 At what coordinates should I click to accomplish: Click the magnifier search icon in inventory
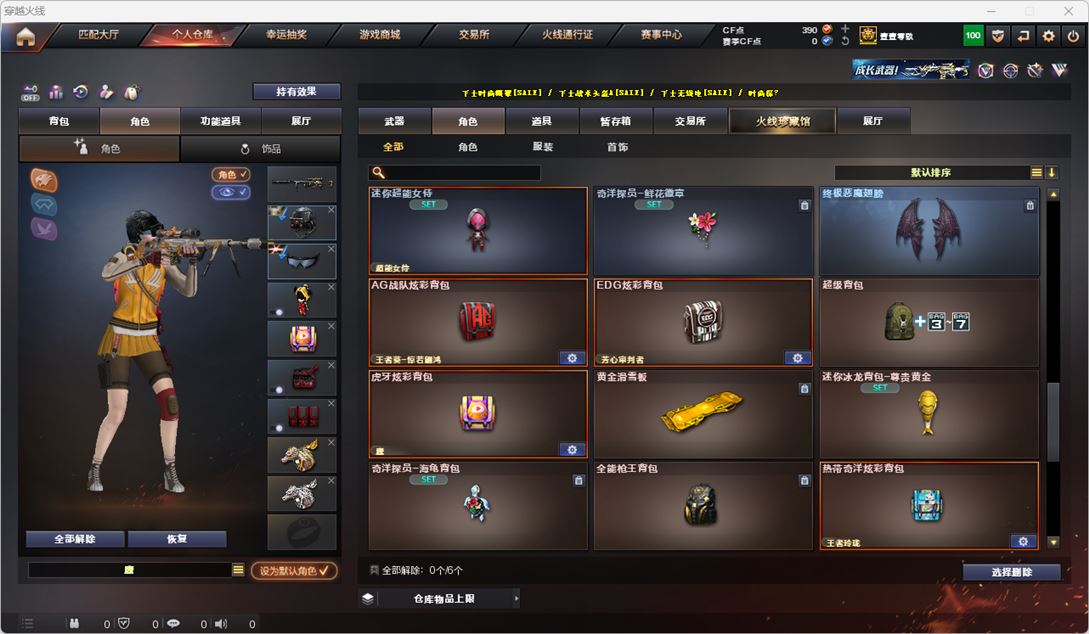(x=379, y=172)
